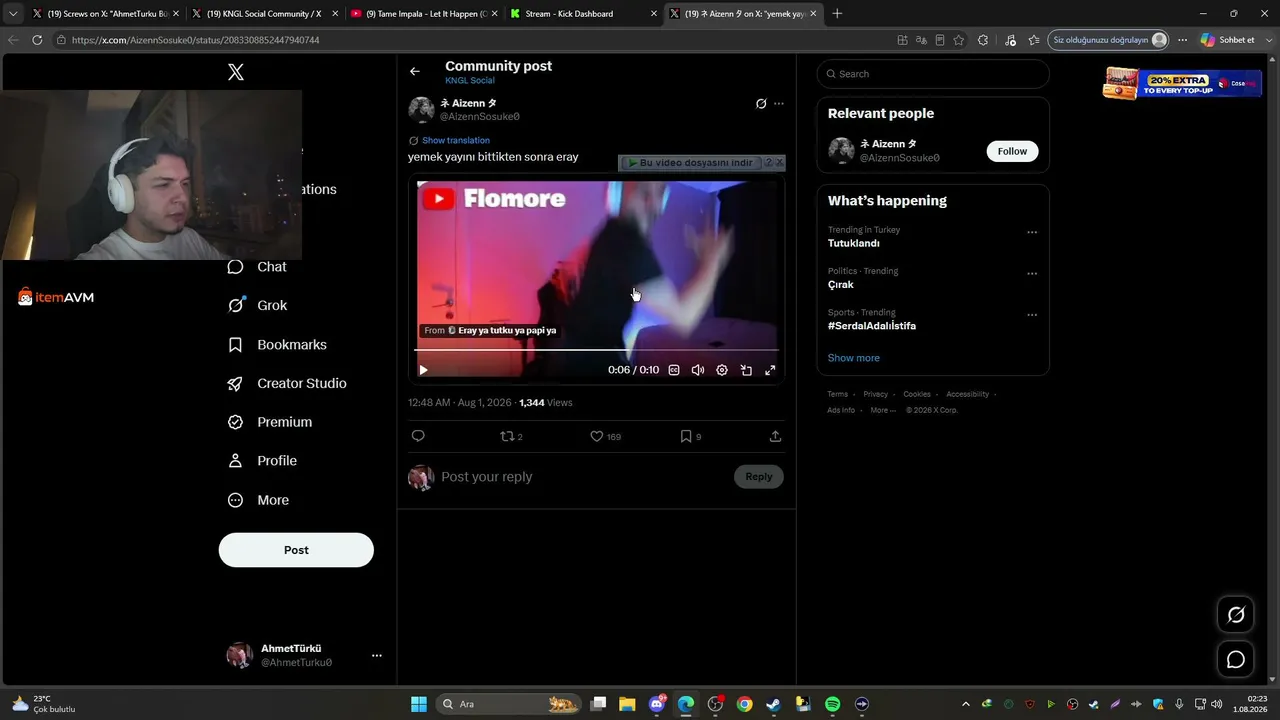Like the post with 169 likes
Viewport: 1280px width, 720px height.
click(x=605, y=436)
